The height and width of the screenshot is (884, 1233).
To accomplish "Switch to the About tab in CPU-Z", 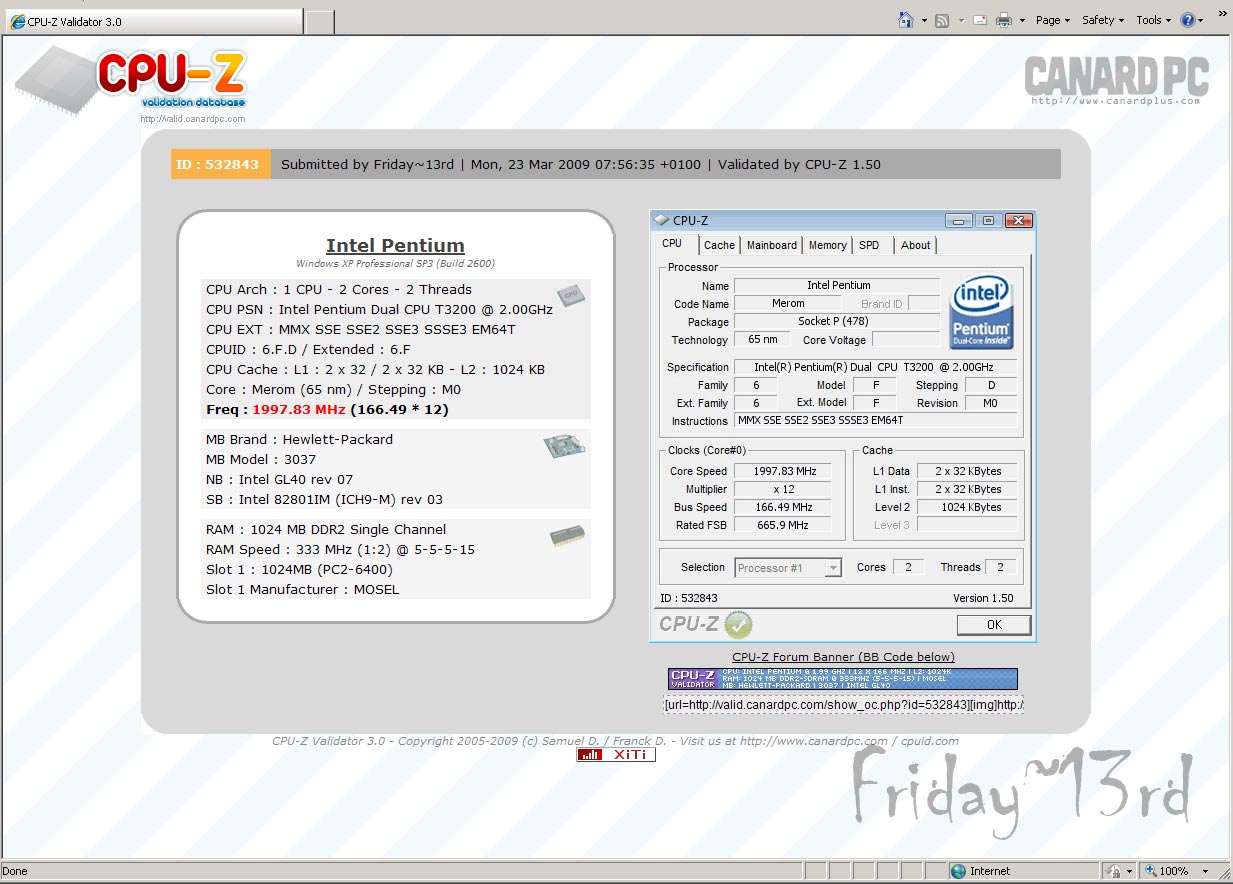I will point(915,245).
